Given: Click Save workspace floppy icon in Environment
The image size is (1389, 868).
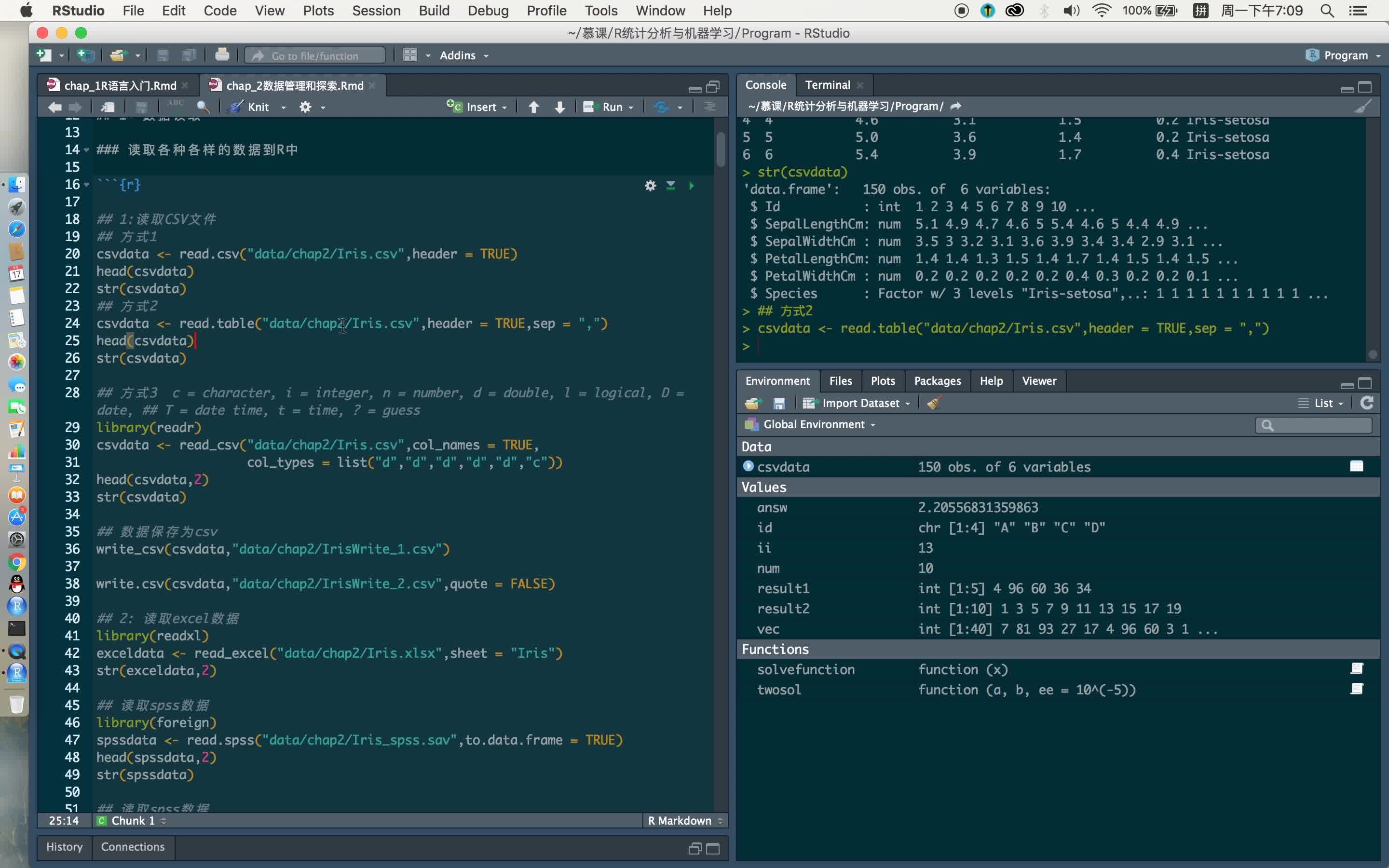Looking at the screenshot, I should coord(779,404).
